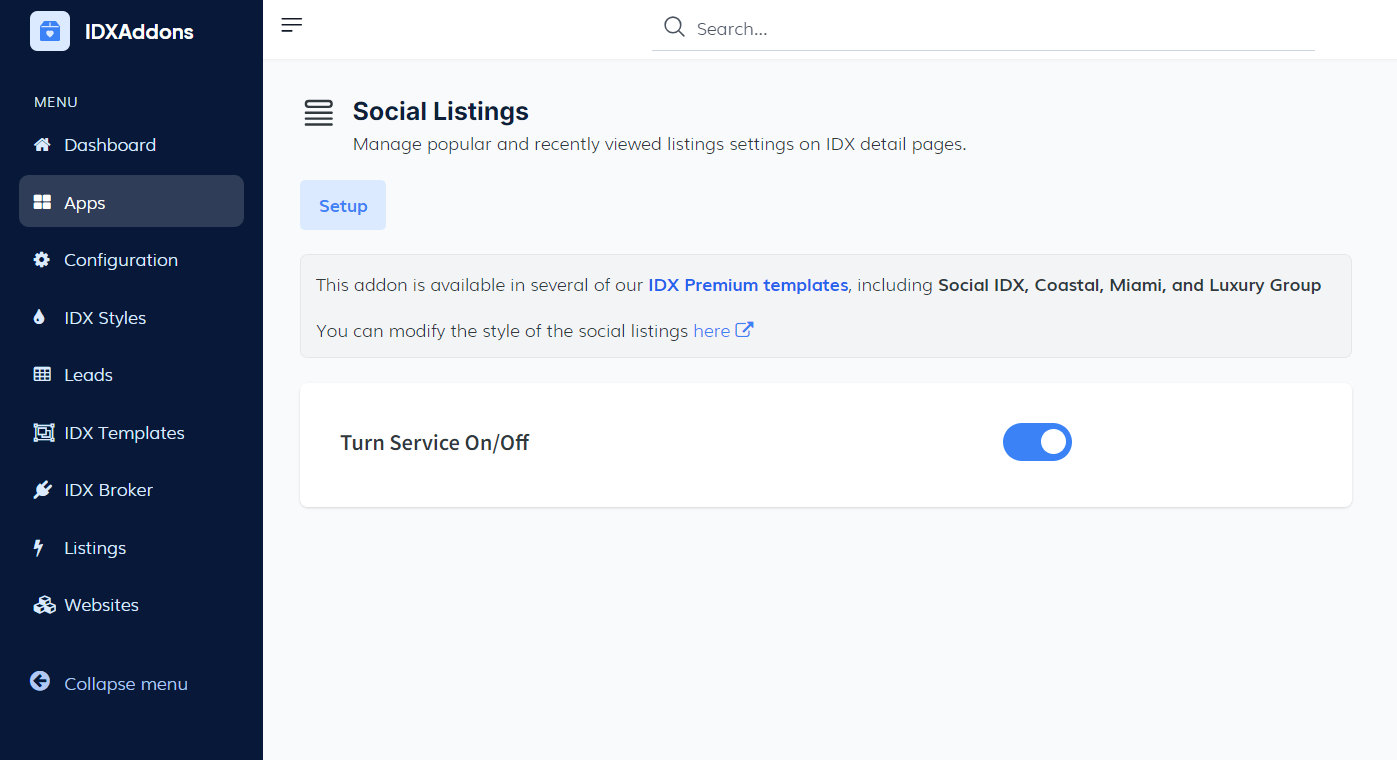Click the Leads table icon
Viewport: 1397px width, 760px height.
click(x=42, y=375)
